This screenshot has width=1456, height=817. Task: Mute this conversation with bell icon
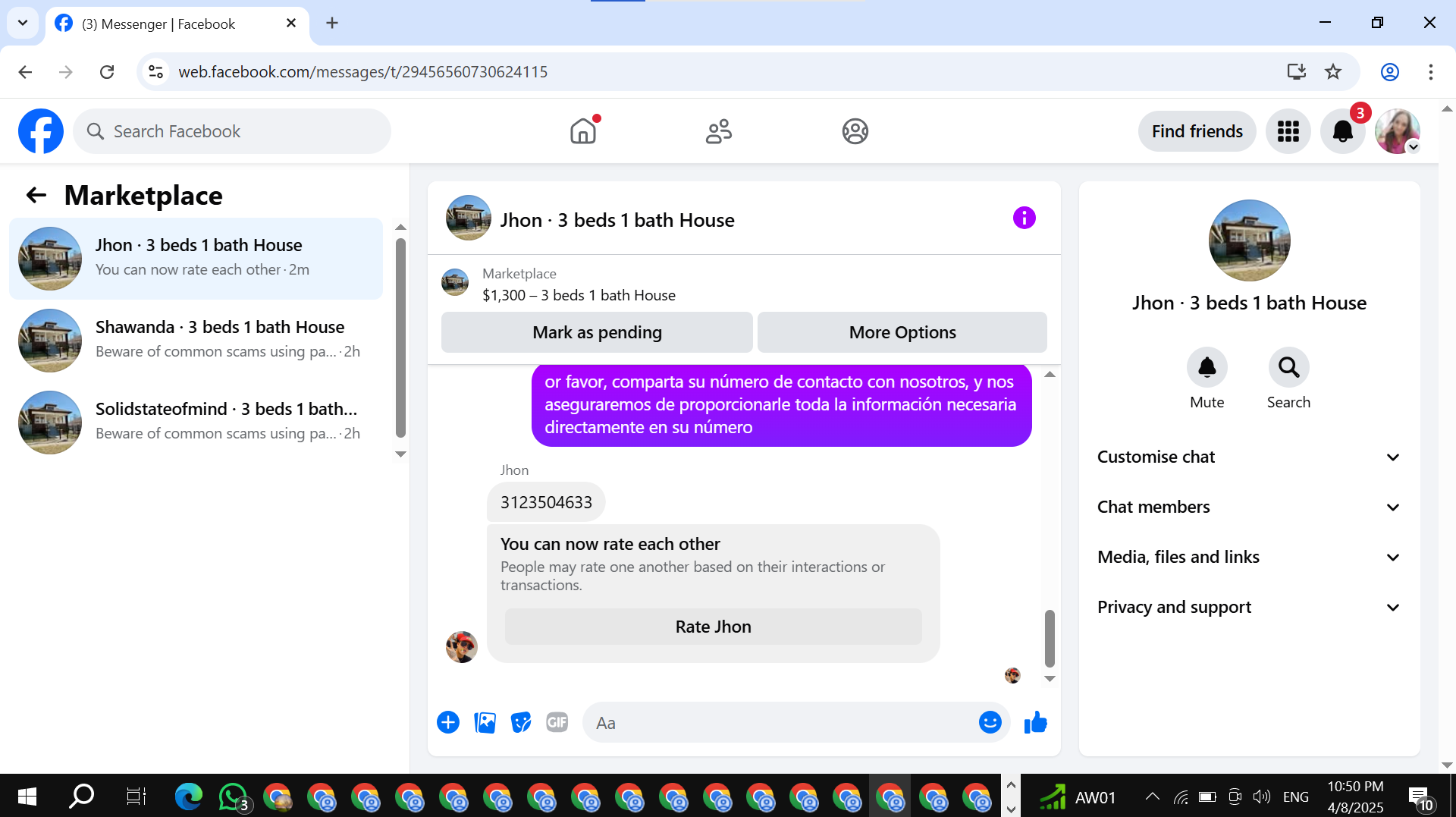click(x=1207, y=368)
